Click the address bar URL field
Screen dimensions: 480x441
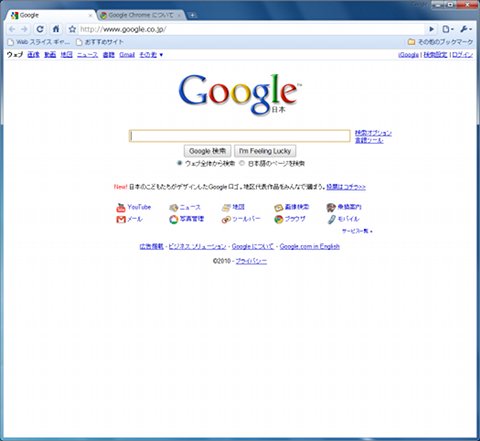(252, 29)
